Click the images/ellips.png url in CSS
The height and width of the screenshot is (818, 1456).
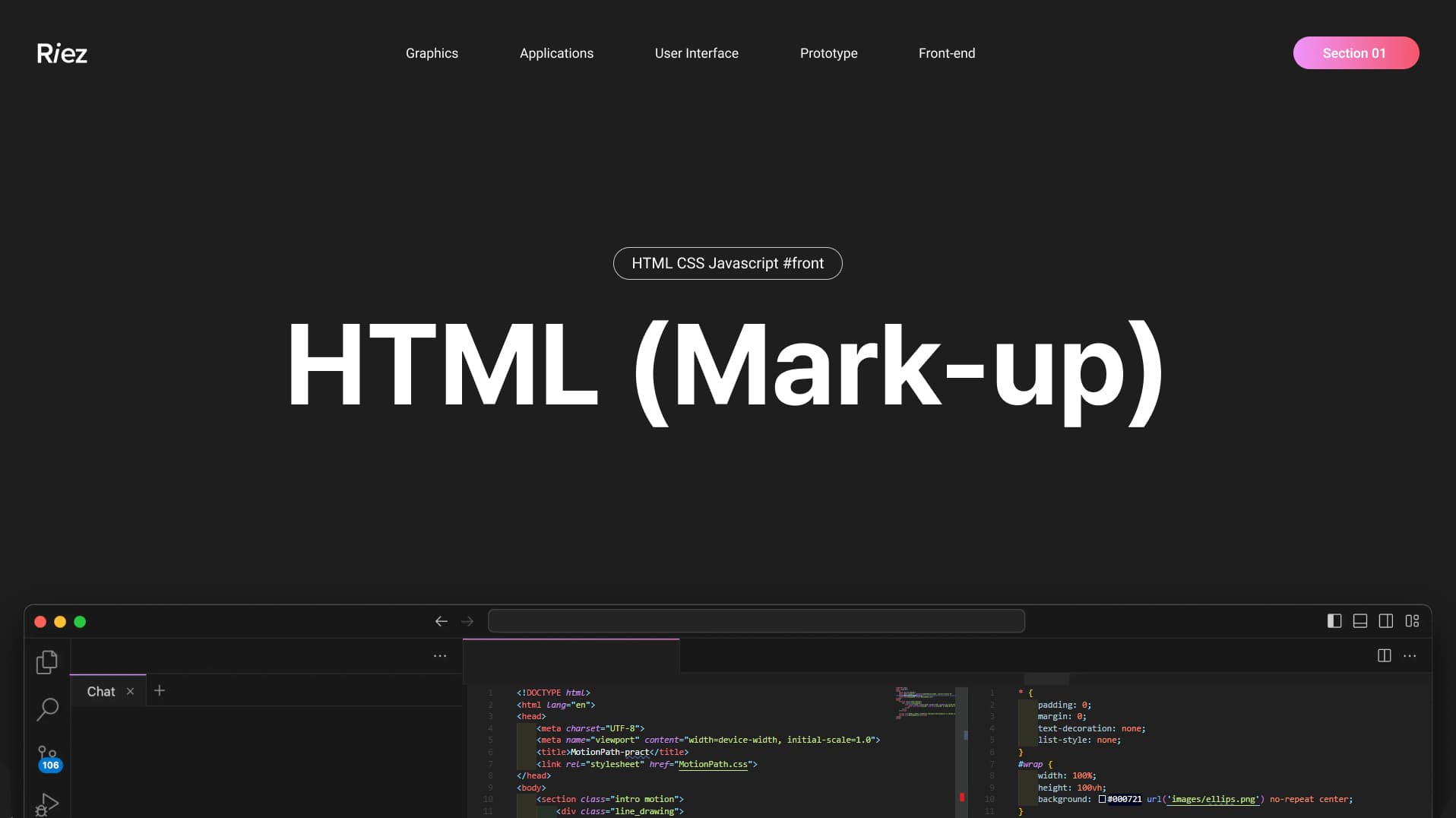[1213, 799]
